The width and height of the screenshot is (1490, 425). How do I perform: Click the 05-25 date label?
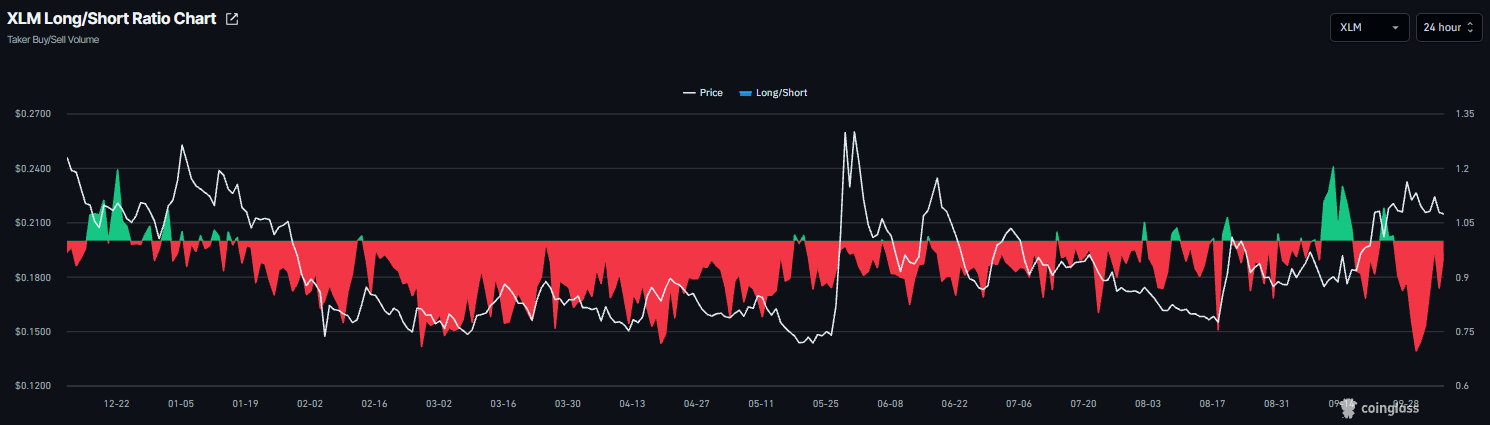pos(825,404)
